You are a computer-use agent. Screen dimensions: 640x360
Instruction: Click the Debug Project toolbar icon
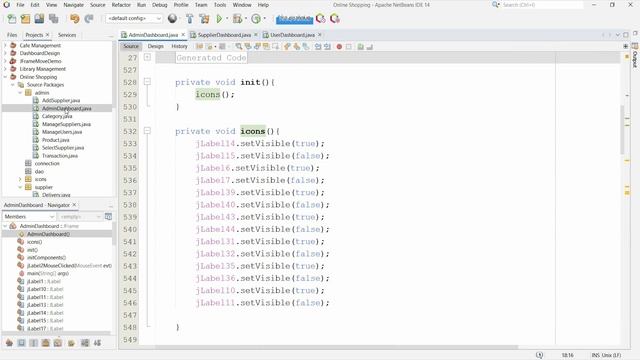(237, 19)
